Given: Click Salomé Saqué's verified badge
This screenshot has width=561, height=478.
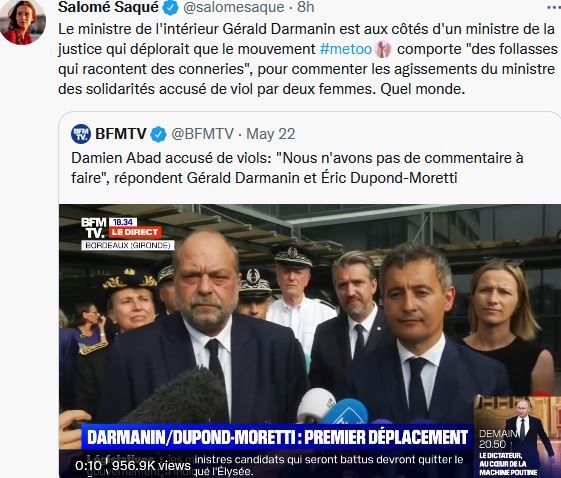Looking at the screenshot, I should (171, 7).
